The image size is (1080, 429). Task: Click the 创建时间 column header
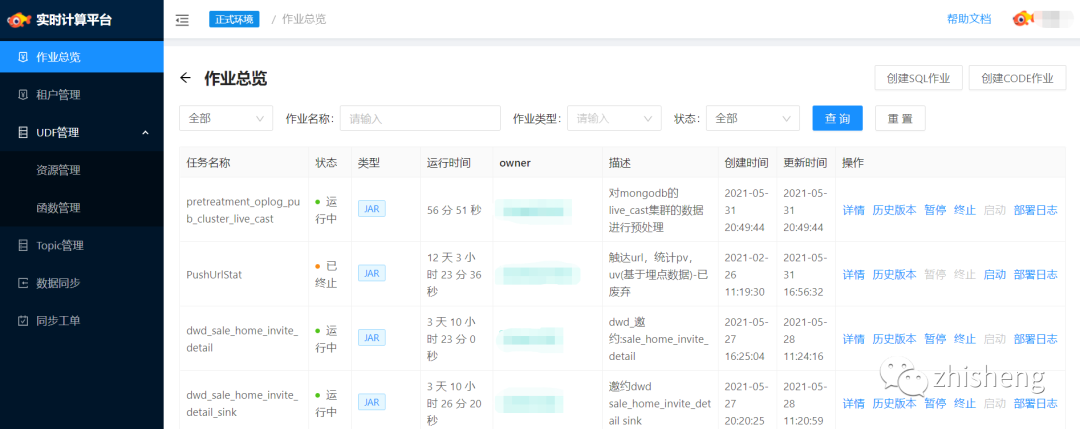point(747,163)
